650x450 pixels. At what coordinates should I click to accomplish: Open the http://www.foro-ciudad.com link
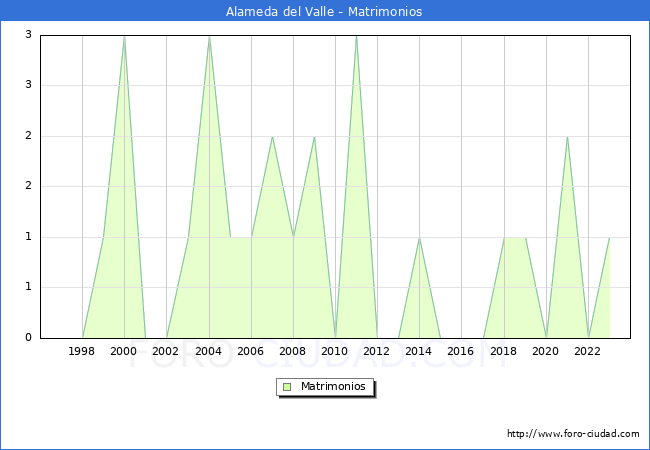coord(573,434)
